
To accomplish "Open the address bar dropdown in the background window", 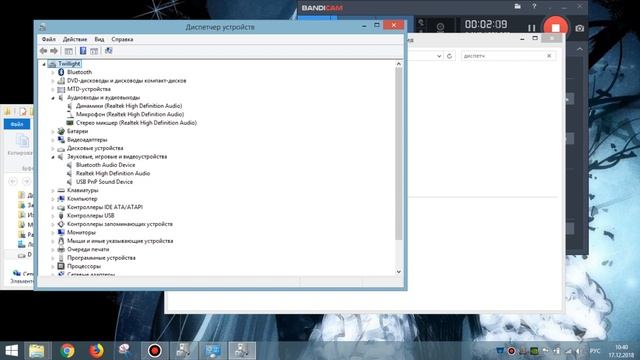I will 439,56.
